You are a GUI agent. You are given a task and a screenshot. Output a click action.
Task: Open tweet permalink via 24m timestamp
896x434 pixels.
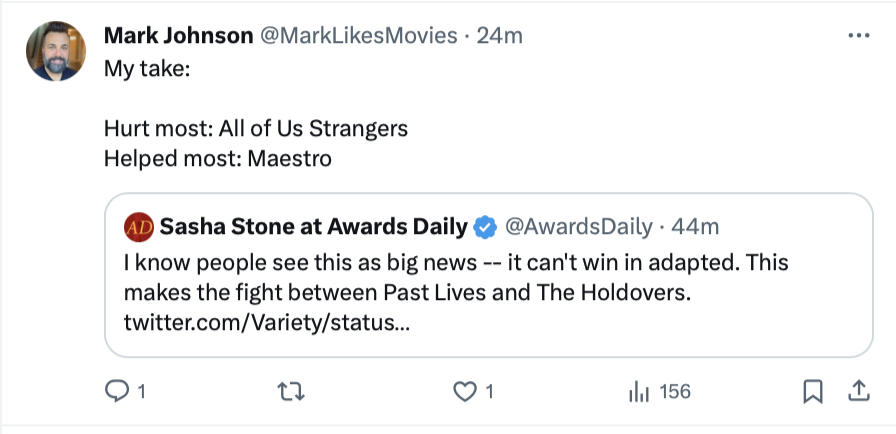tap(500, 36)
